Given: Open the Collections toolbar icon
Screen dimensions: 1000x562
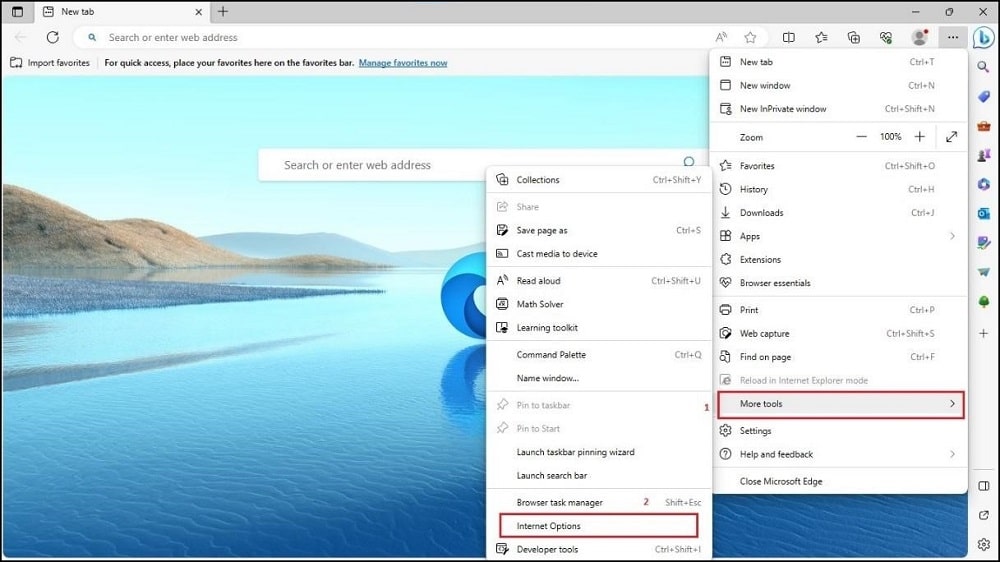Looking at the screenshot, I should [853, 37].
